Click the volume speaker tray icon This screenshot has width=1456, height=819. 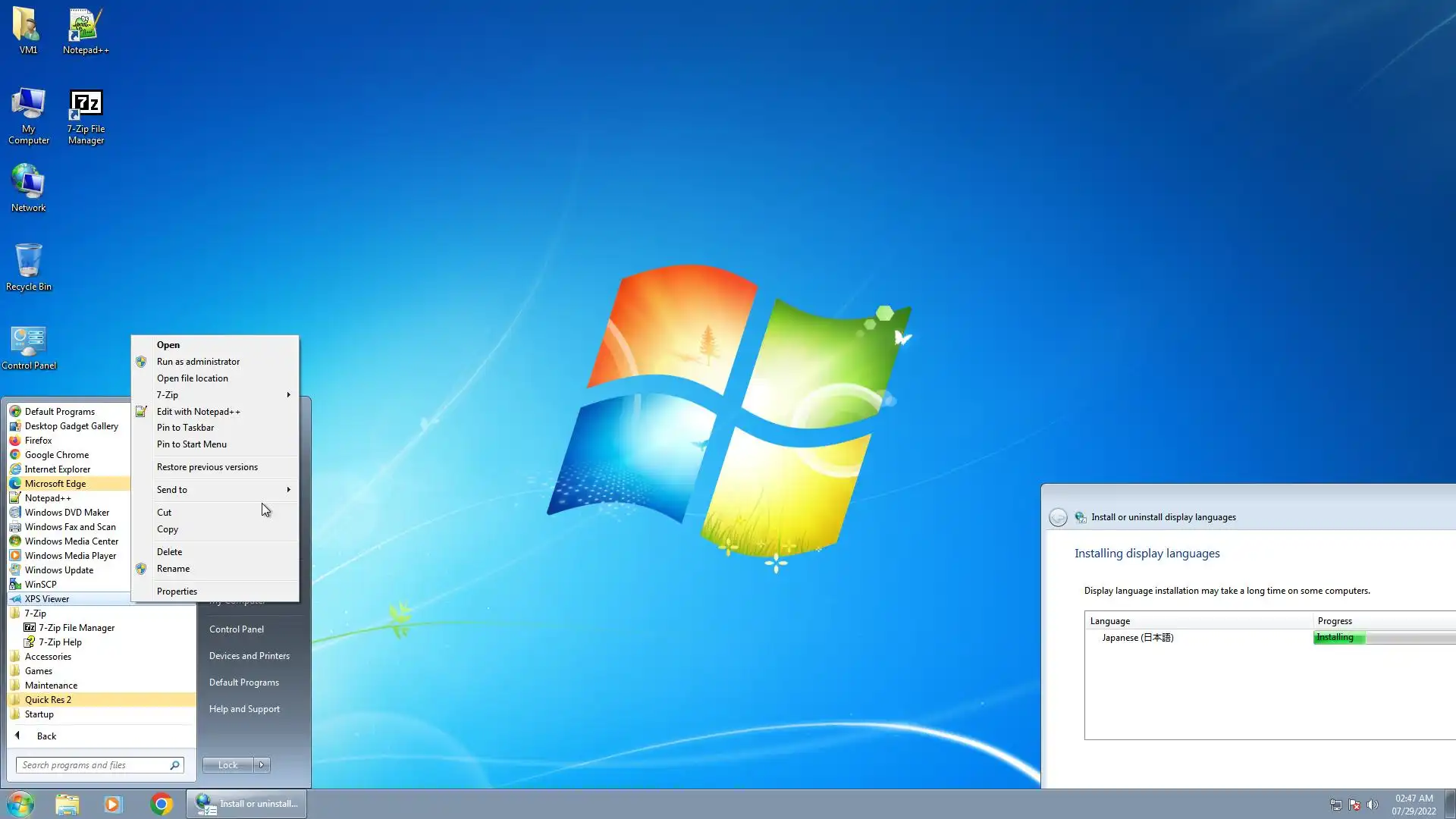pos(1373,805)
